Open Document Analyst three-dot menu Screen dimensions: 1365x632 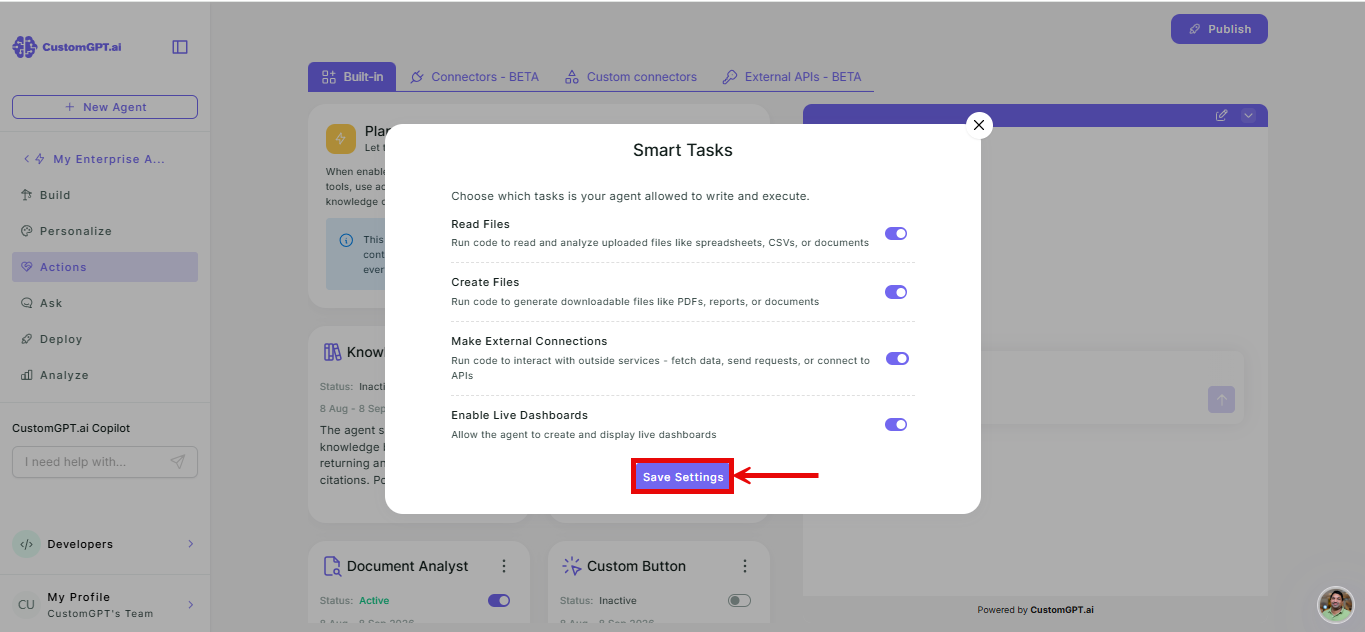(505, 566)
